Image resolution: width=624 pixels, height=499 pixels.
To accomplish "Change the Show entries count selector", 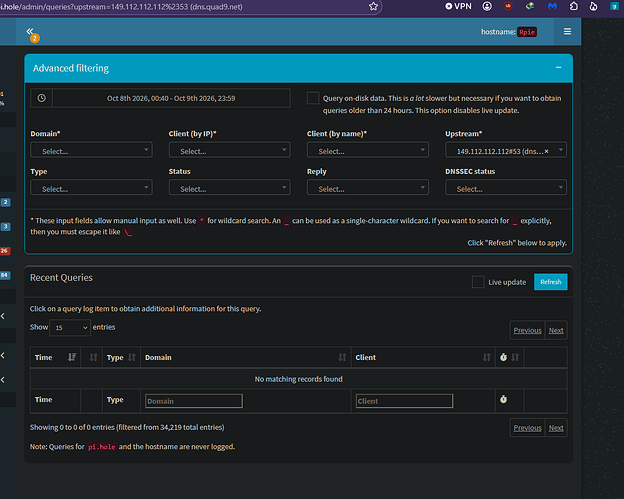I will 70,327.
